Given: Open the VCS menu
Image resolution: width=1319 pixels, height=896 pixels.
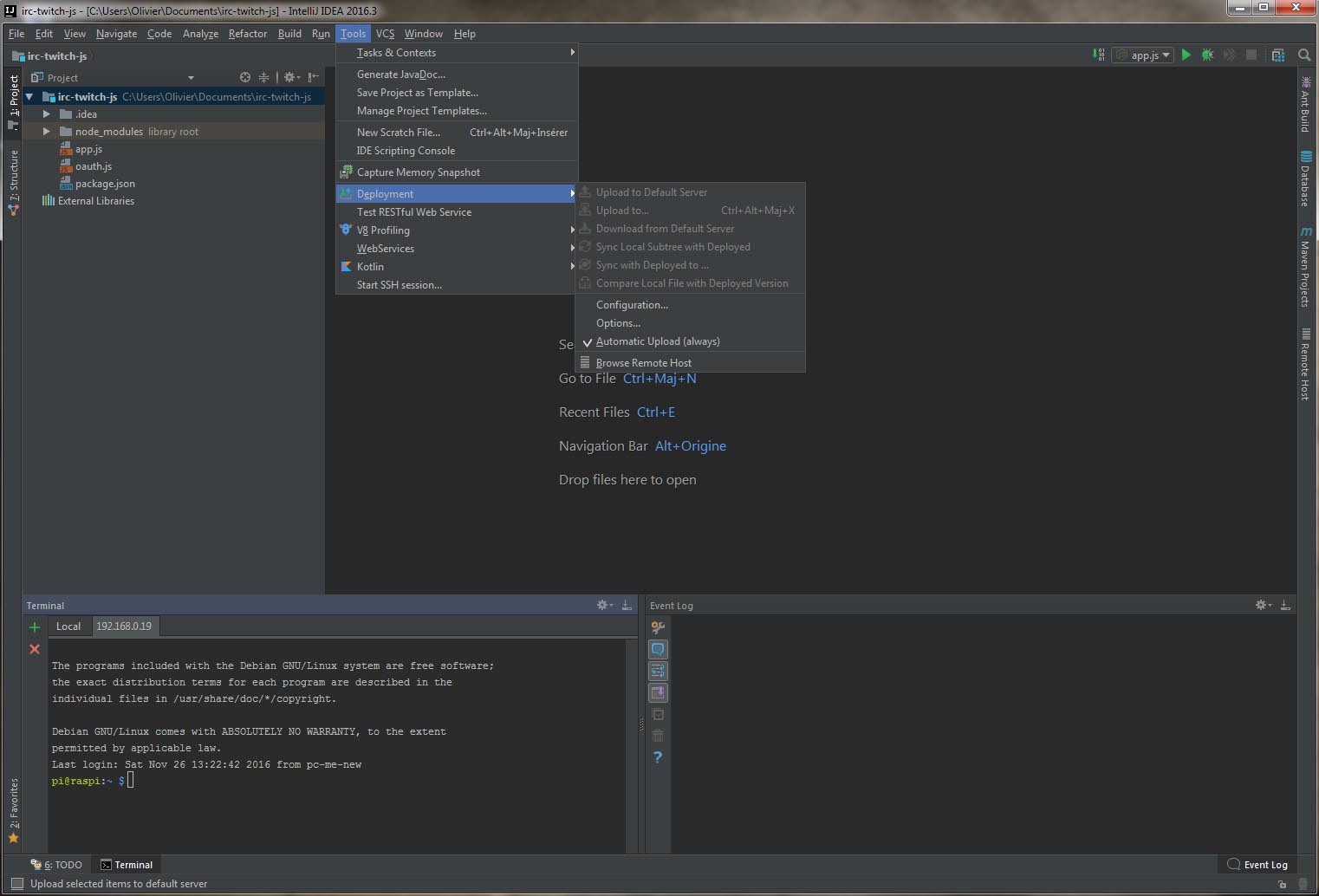Looking at the screenshot, I should click(x=385, y=34).
